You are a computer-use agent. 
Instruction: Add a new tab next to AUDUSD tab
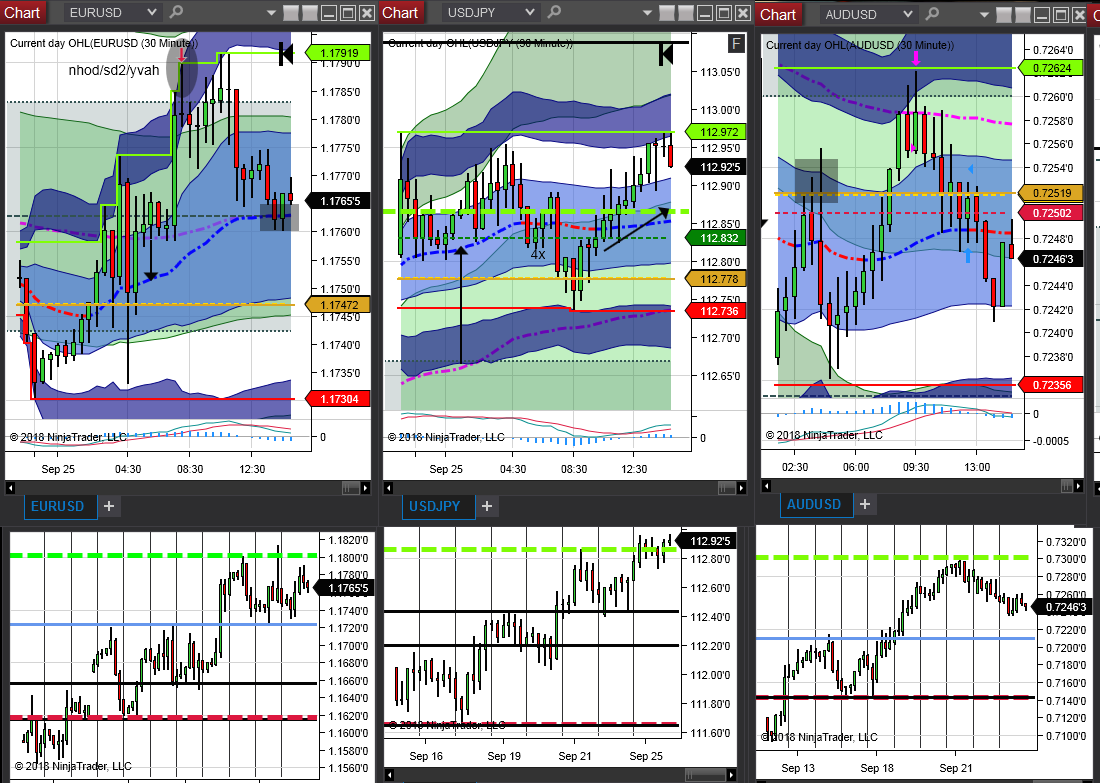coord(865,504)
